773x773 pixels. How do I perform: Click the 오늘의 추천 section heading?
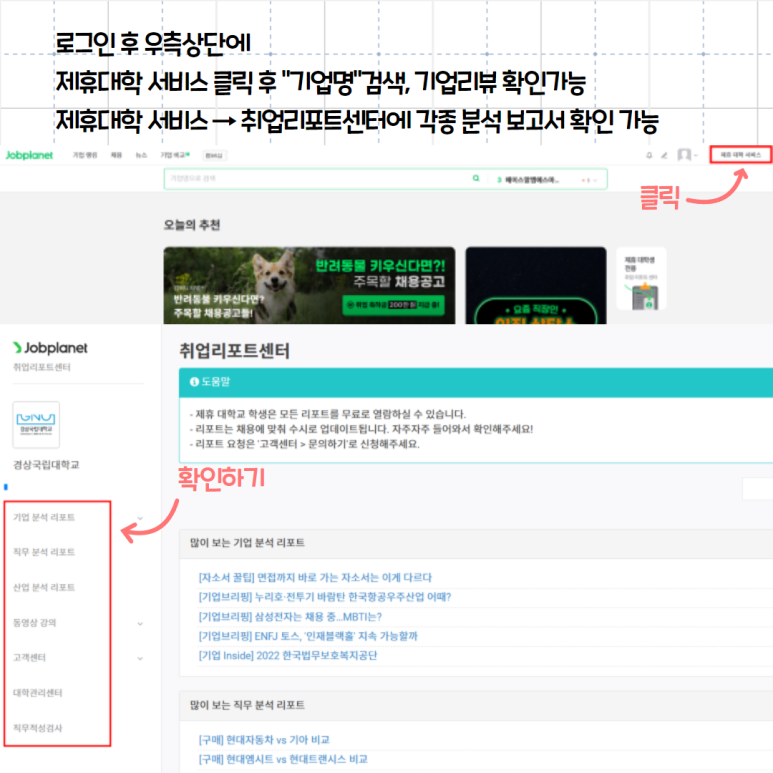tap(192, 225)
